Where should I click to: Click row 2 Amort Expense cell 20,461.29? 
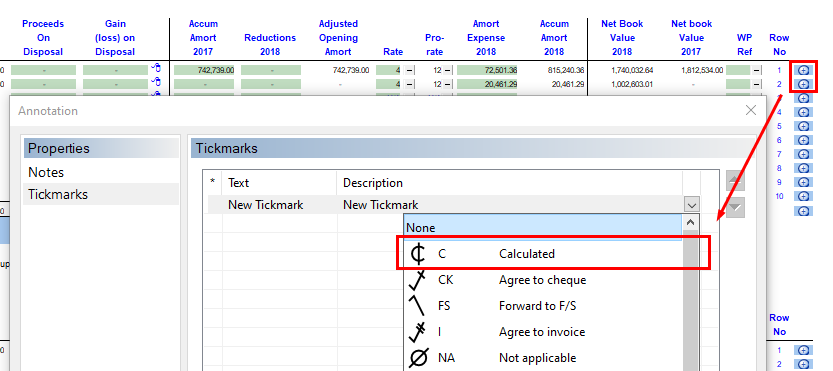(487, 84)
